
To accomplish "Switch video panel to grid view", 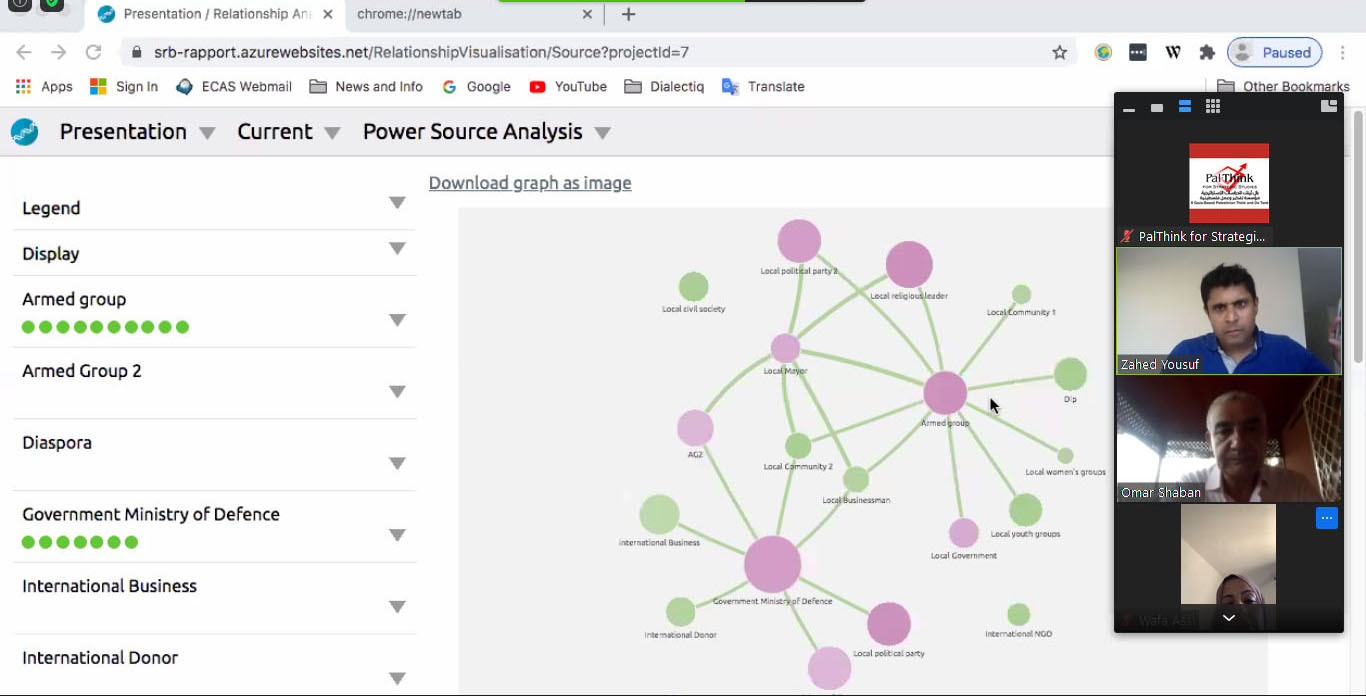I will tap(1213, 107).
